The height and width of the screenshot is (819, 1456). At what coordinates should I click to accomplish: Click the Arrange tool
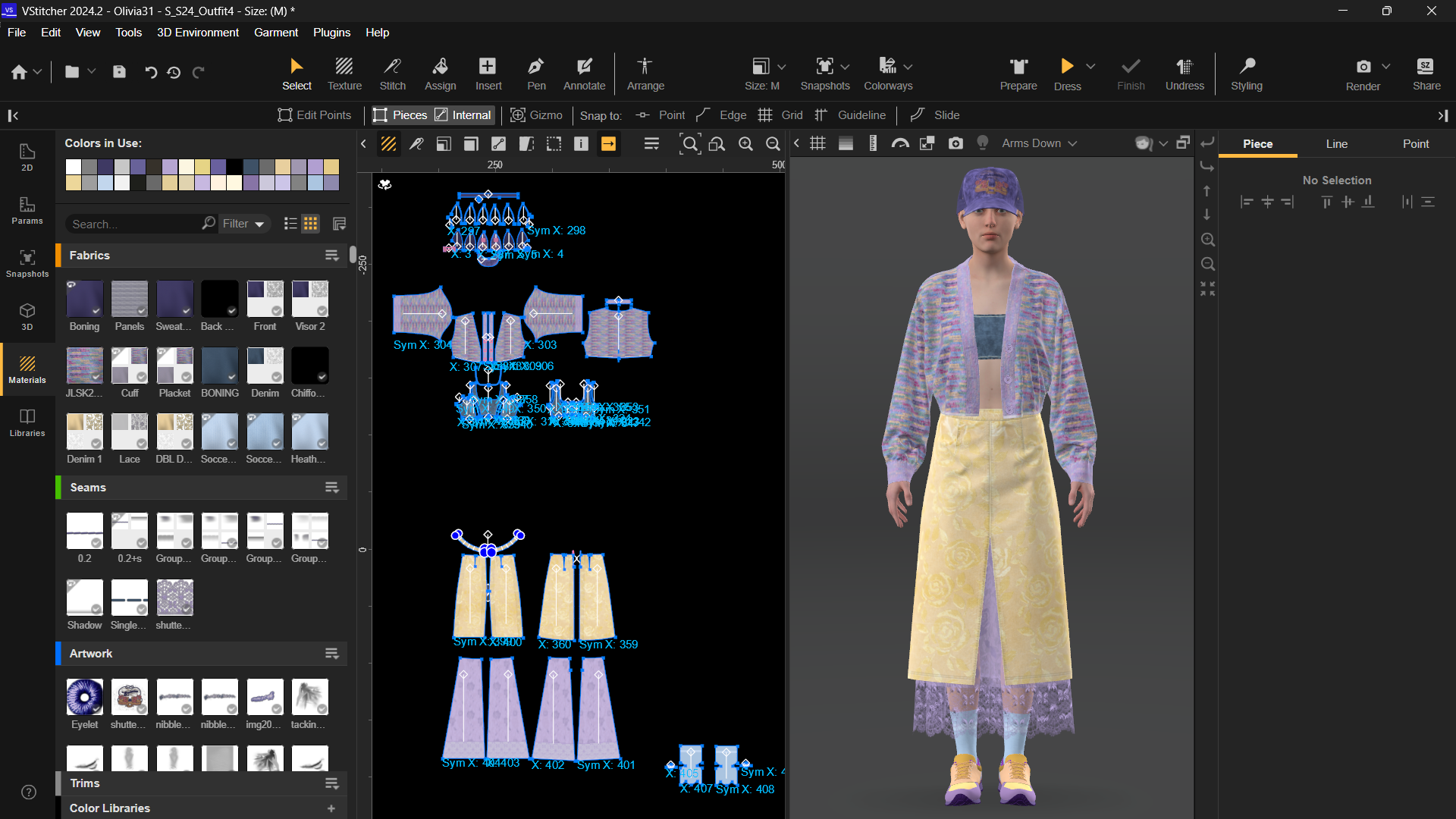[x=645, y=74]
